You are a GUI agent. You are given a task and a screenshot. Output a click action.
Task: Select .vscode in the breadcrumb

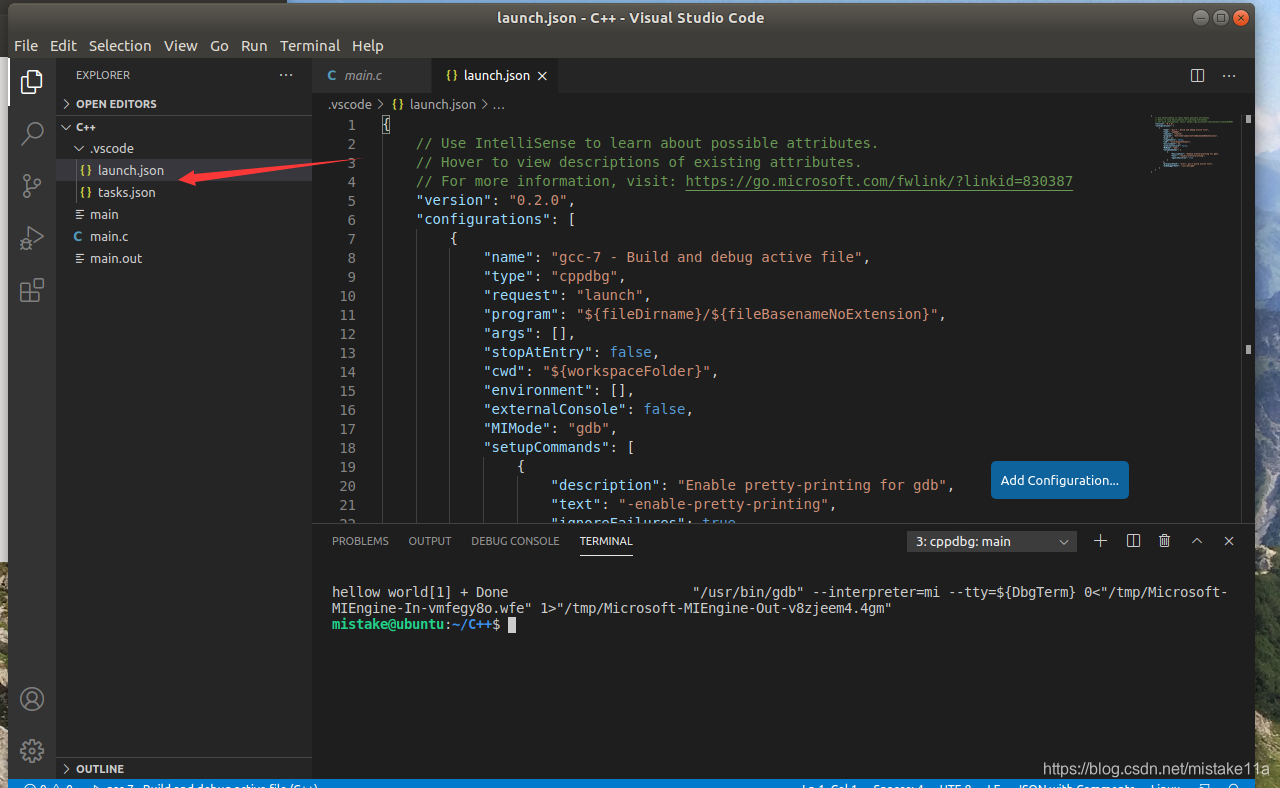tap(350, 104)
